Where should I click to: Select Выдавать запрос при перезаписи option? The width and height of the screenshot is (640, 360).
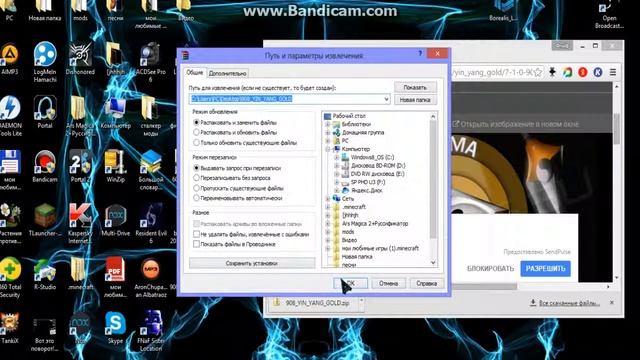tap(237, 168)
